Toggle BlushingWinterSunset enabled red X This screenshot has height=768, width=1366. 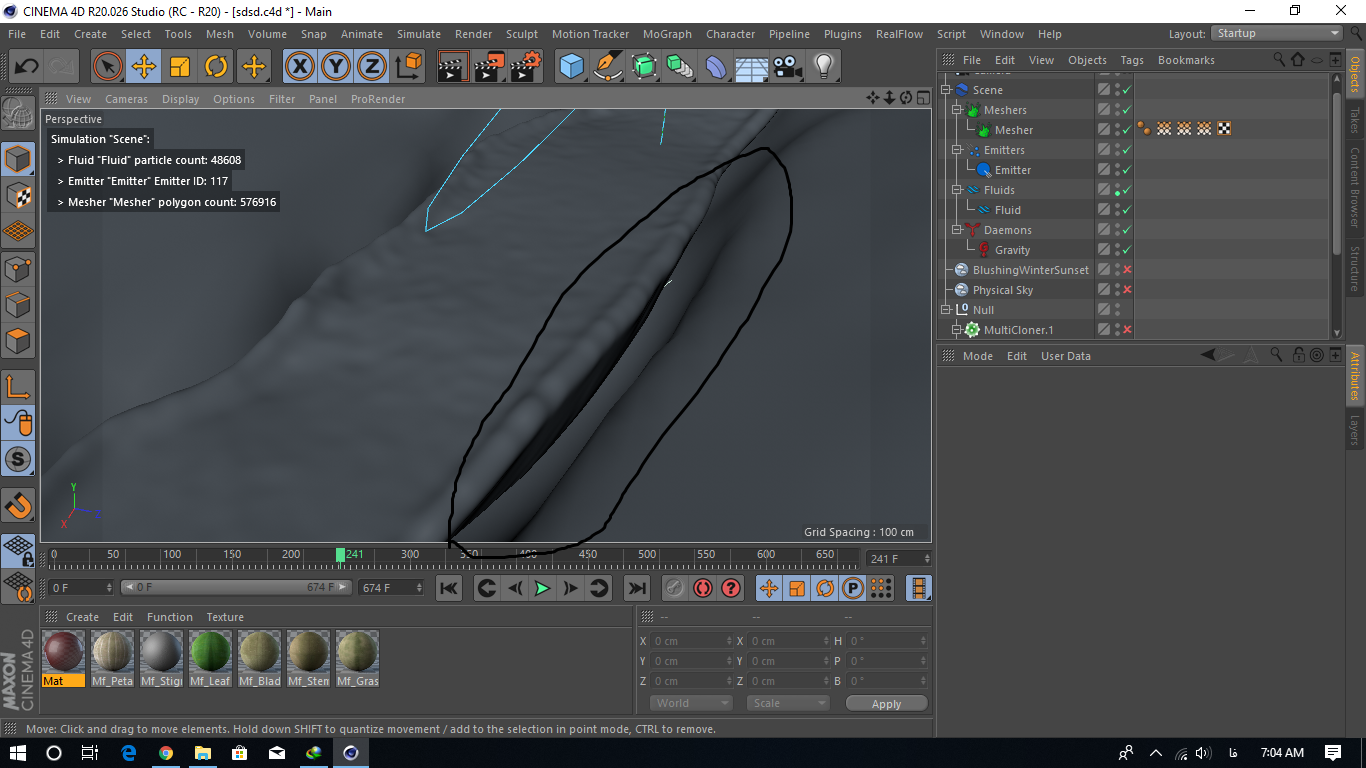(1127, 270)
